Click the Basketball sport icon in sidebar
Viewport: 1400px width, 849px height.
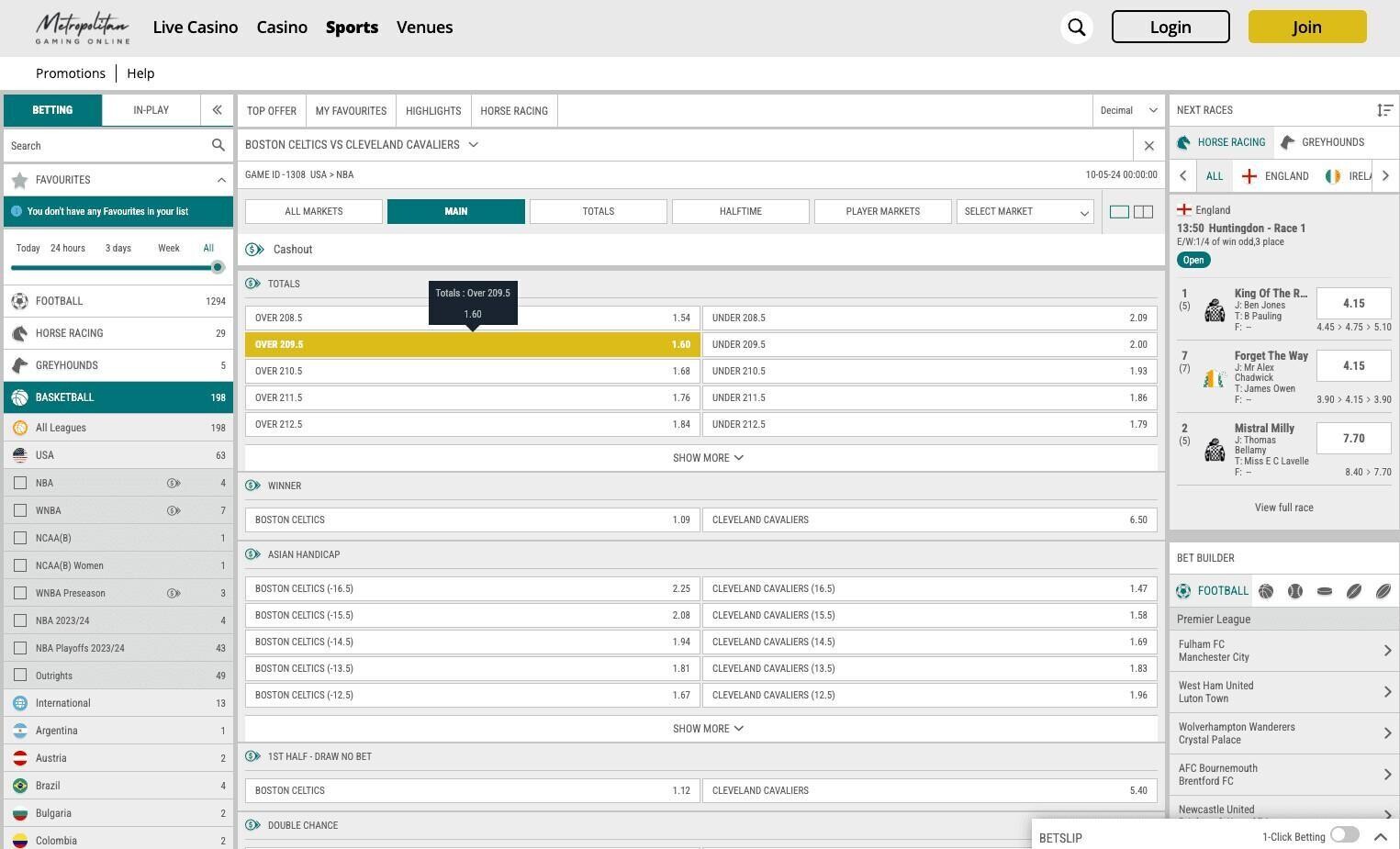tap(19, 397)
